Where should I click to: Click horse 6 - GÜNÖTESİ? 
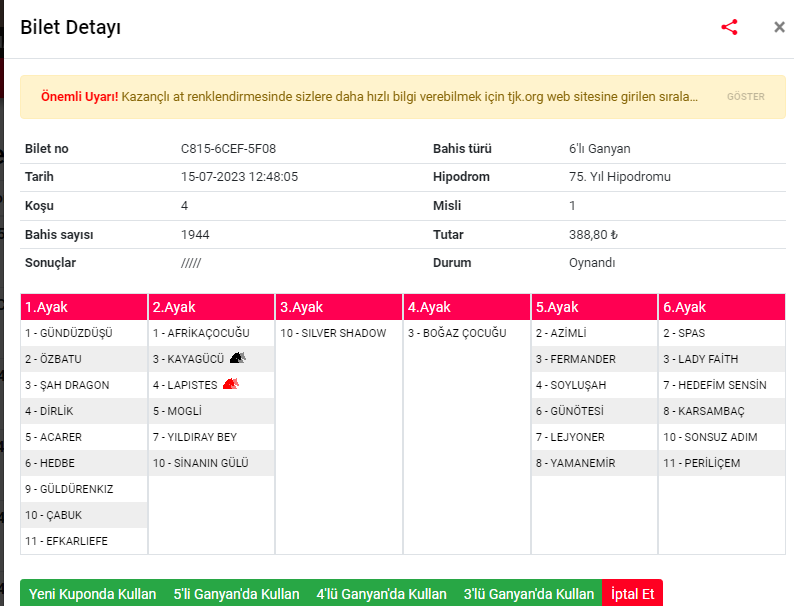[570, 411]
